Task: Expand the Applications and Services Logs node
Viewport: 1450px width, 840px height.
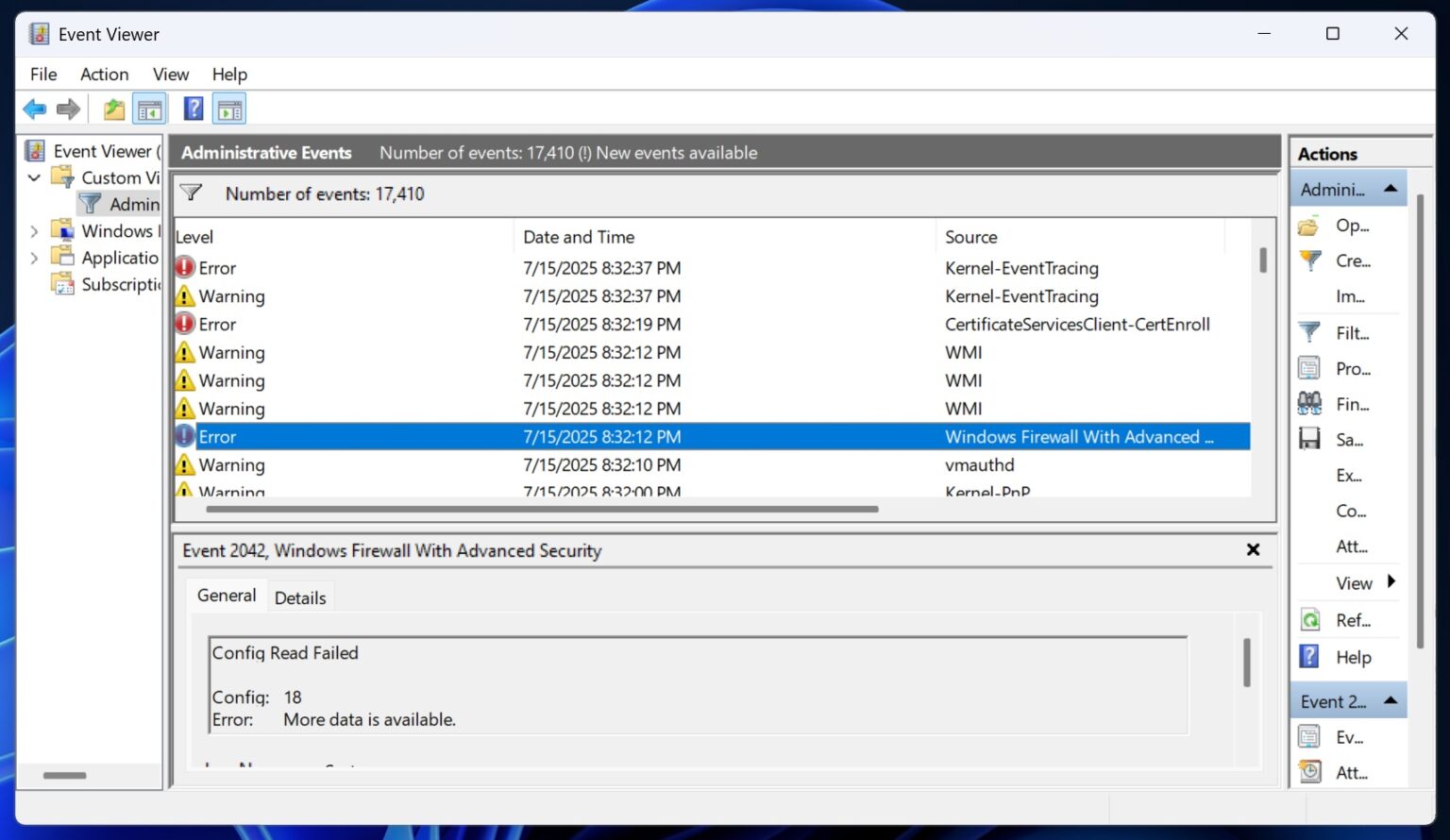Action: coord(34,257)
